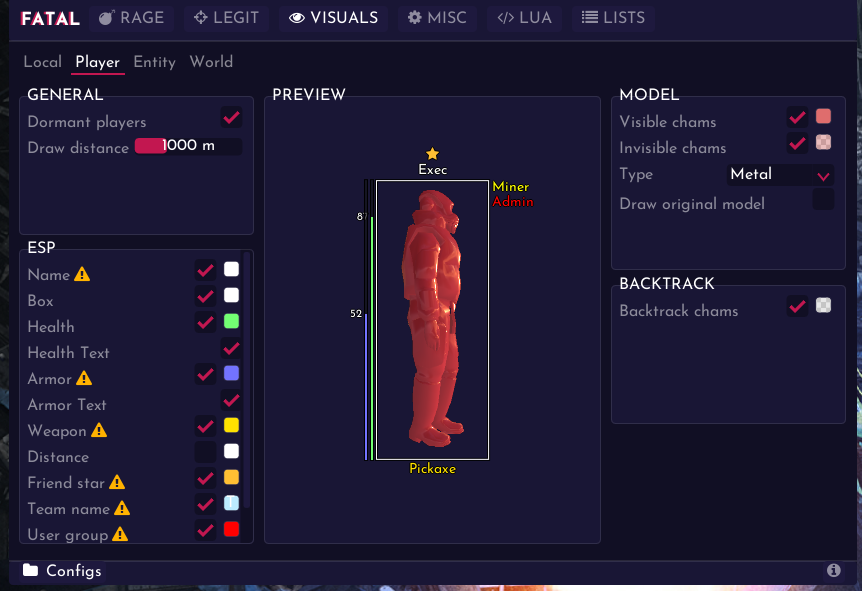This screenshot has height=591, width=862.
Task: Click the FATAL logo
Action: [x=50, y=19]
